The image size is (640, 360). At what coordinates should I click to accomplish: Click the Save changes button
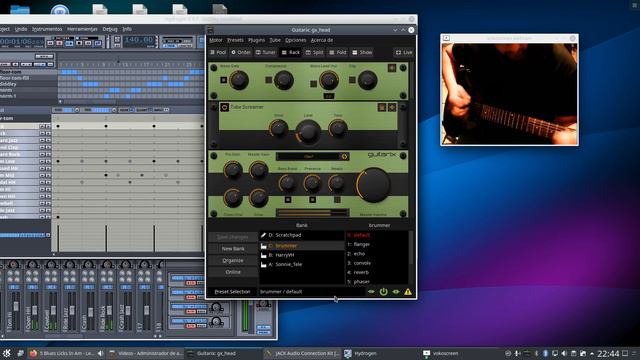tap(233, 237)
